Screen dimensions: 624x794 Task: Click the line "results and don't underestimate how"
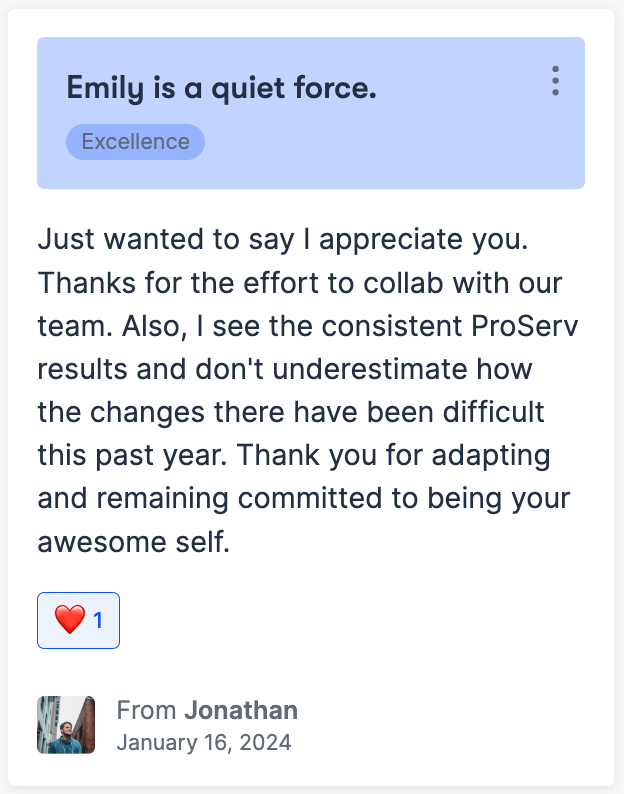pos(285,369)
